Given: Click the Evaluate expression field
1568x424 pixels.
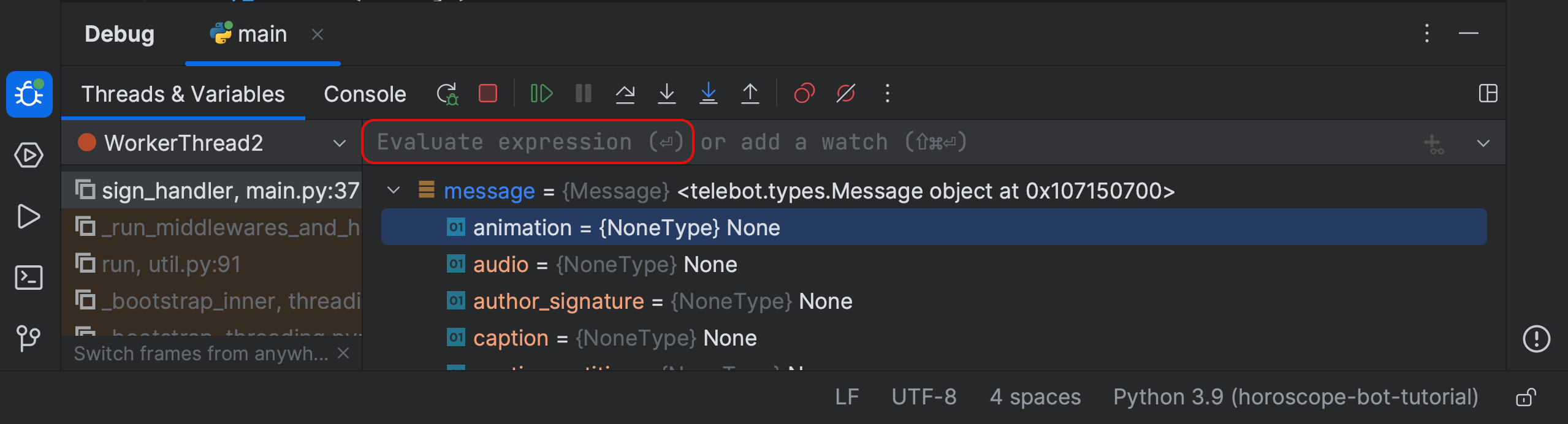Looking at the screenshot, I should 528,142.
